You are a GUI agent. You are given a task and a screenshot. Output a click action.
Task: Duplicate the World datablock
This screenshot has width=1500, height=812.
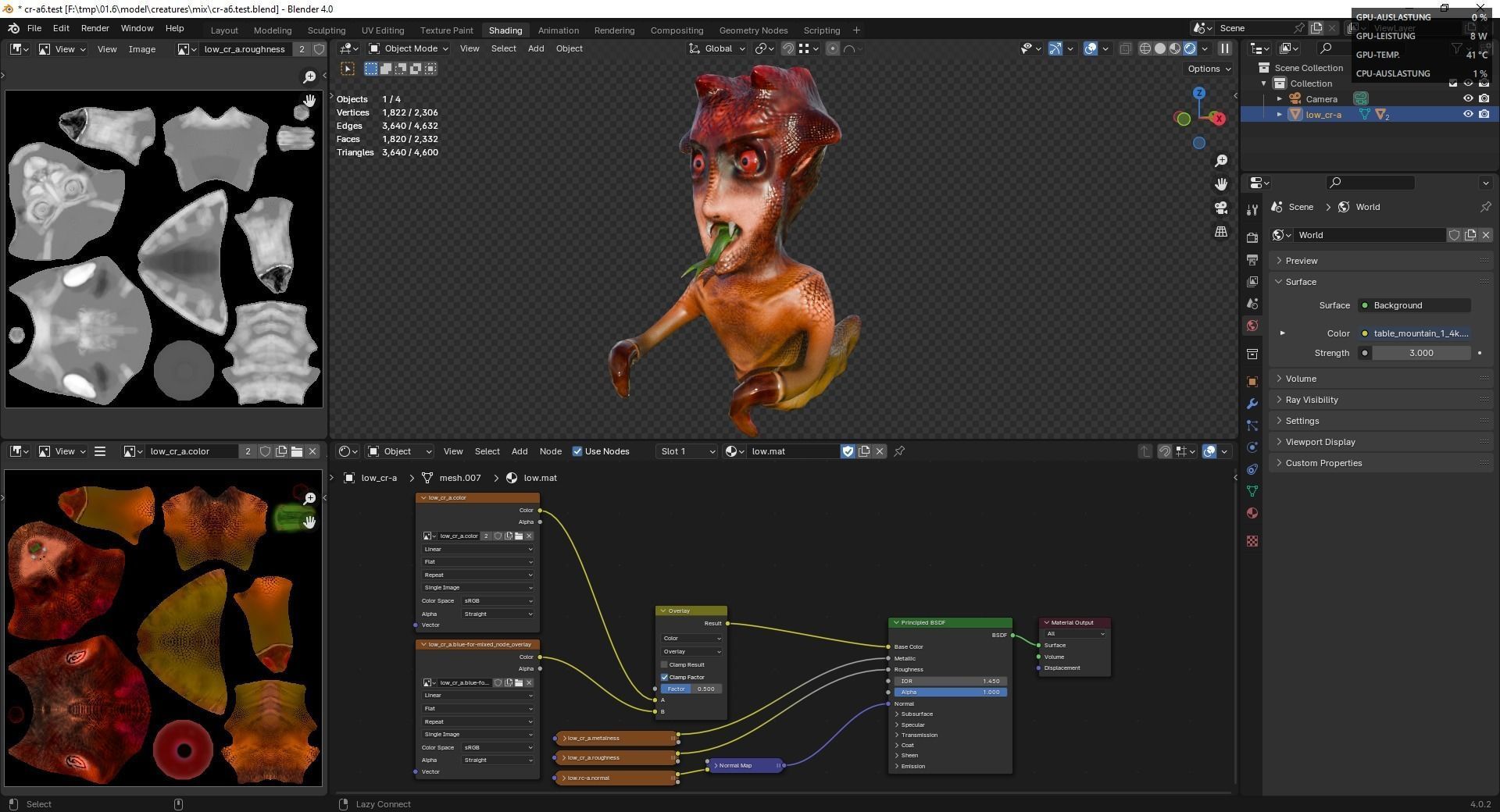(x=1470, y=235)
